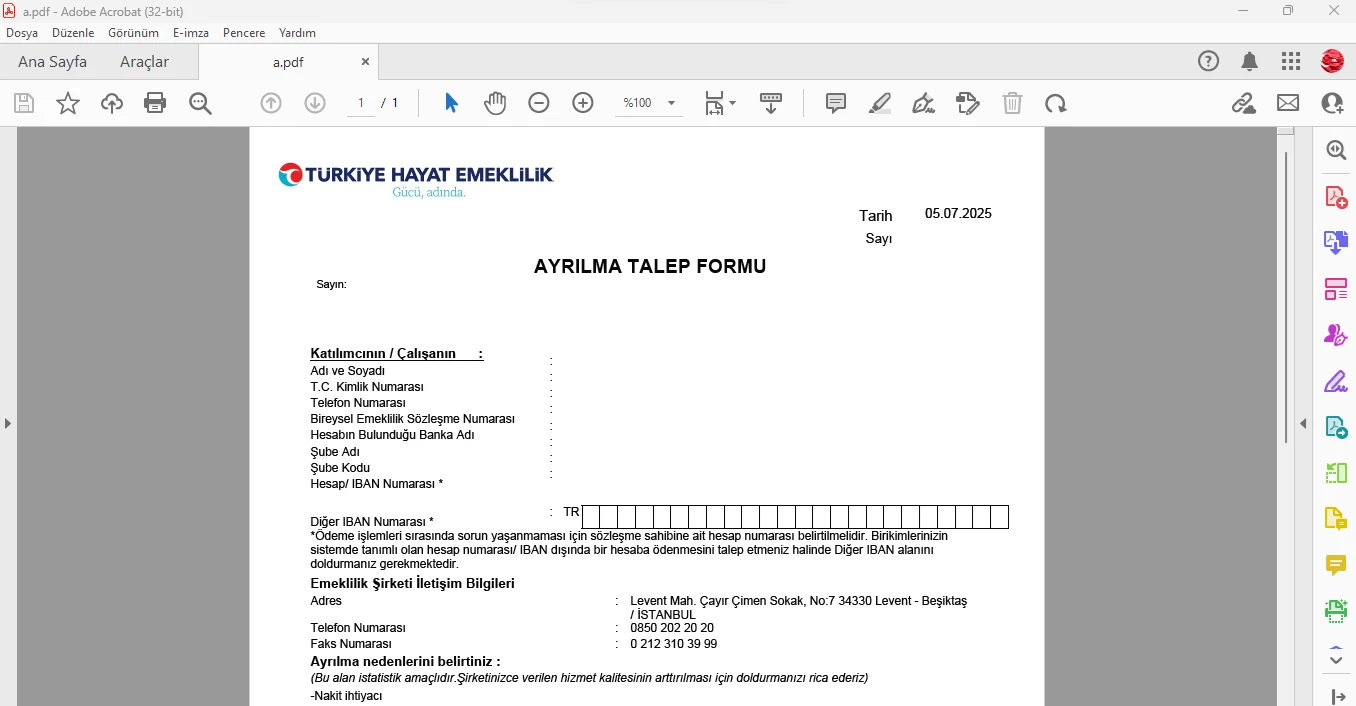Open the Request signatures tool in right panel
Image resolution: width=1356 pixels, height=706 pixels.
(1336, 335)
